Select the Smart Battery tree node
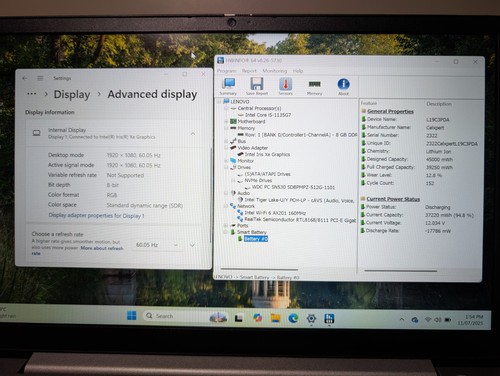 click(x=252, y=232)
